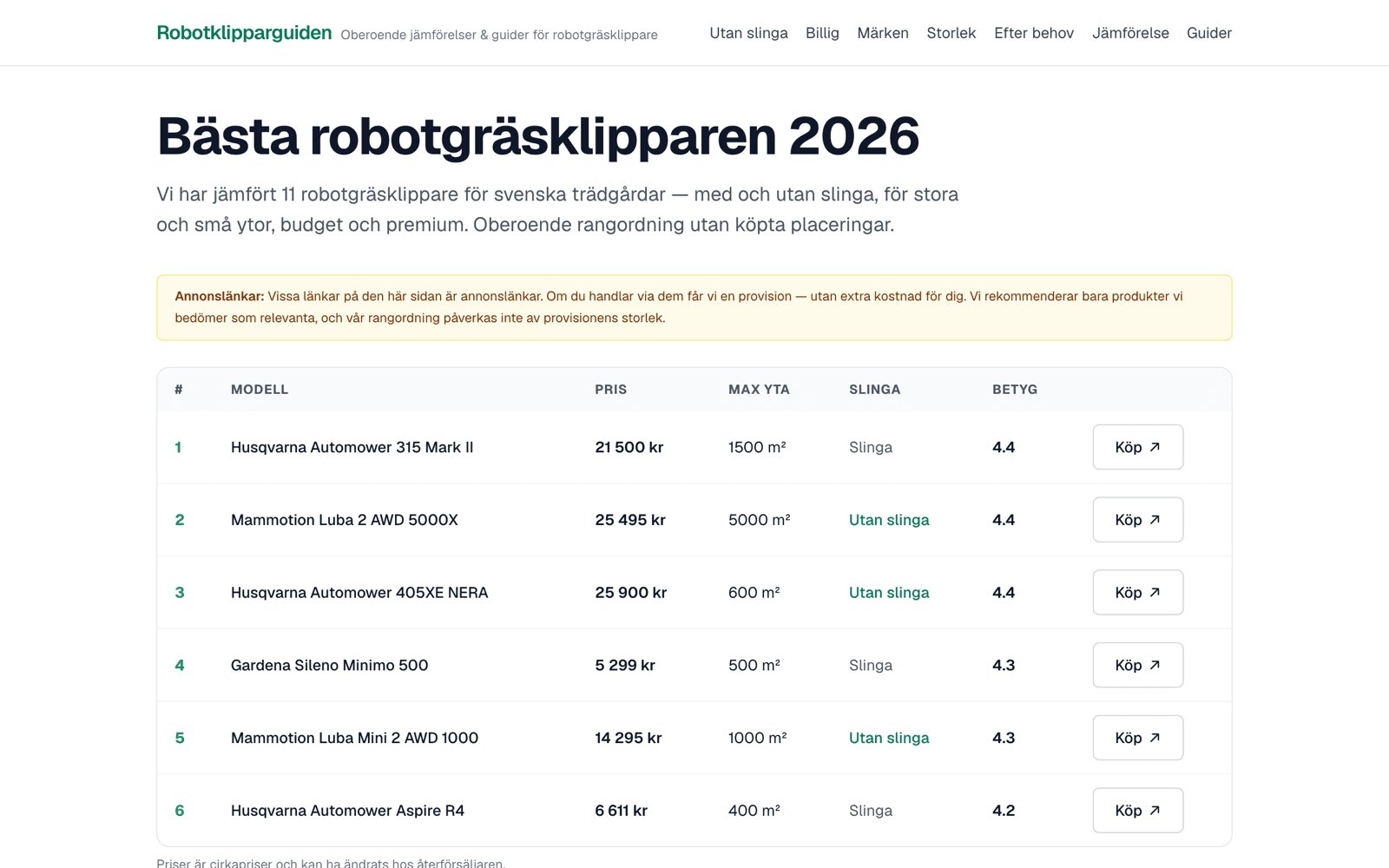The height and width of the screenshot is (868, 1389).
Task: Click the tagline Oberoende jämförelser & guider
Action: click(x=499, y=35)
